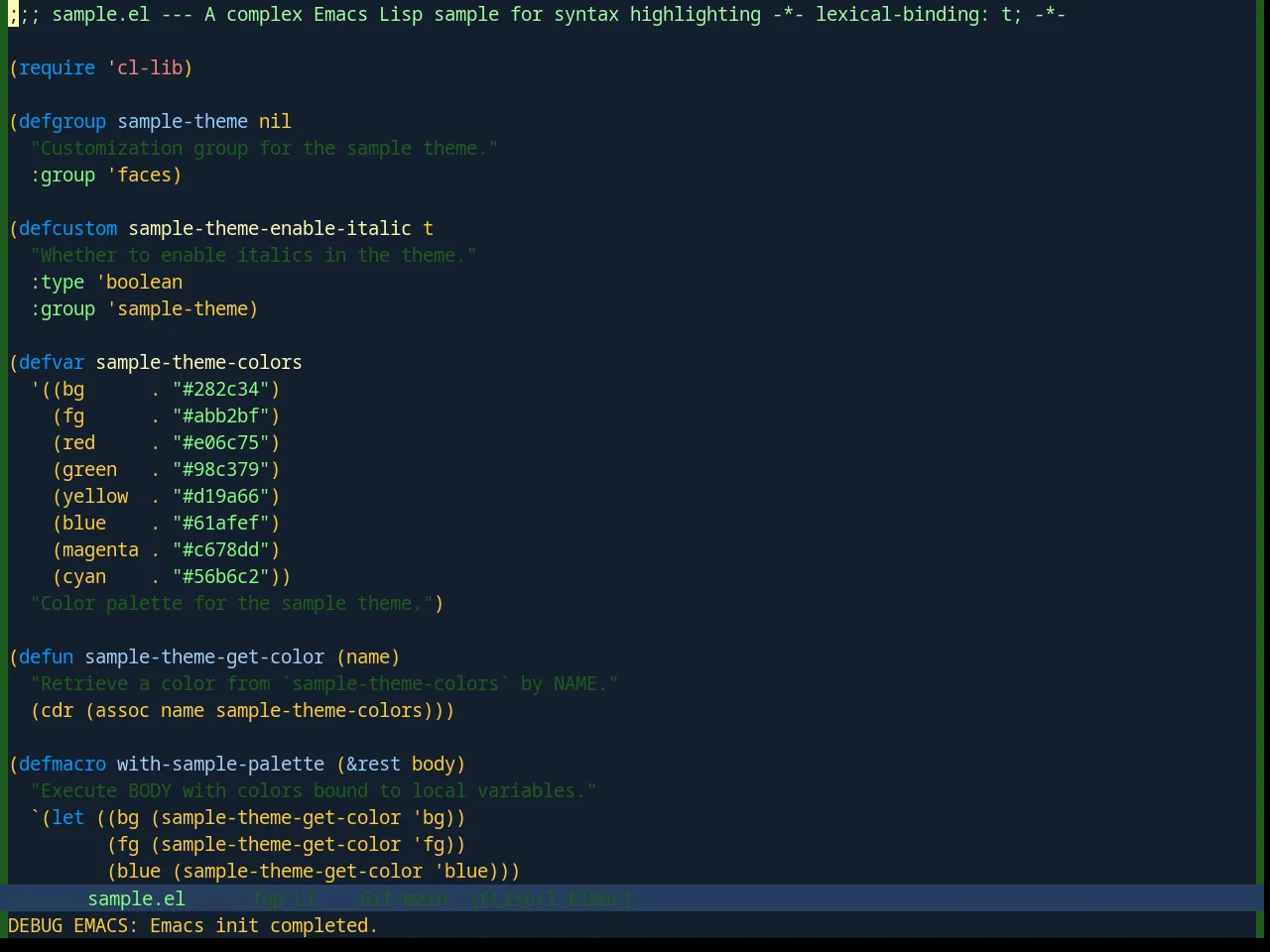The height and width of the screenshot is (952, 1270).
Task: Click the 'cdr' function call
Action: (58, 710)
